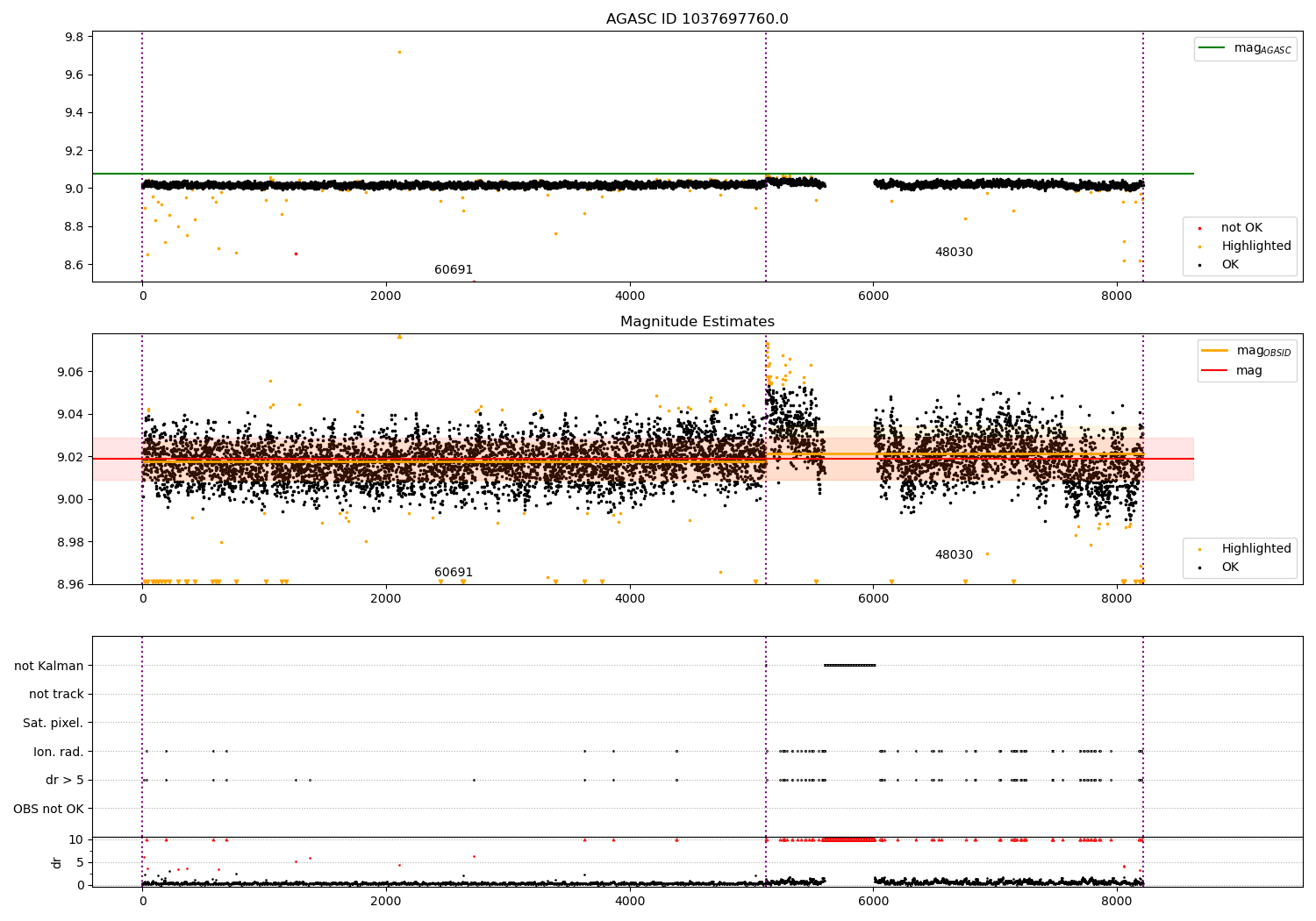
Task: Click the '9.6' y-tick on top plot
Action: pyautogui.click(x=75, y=75)
